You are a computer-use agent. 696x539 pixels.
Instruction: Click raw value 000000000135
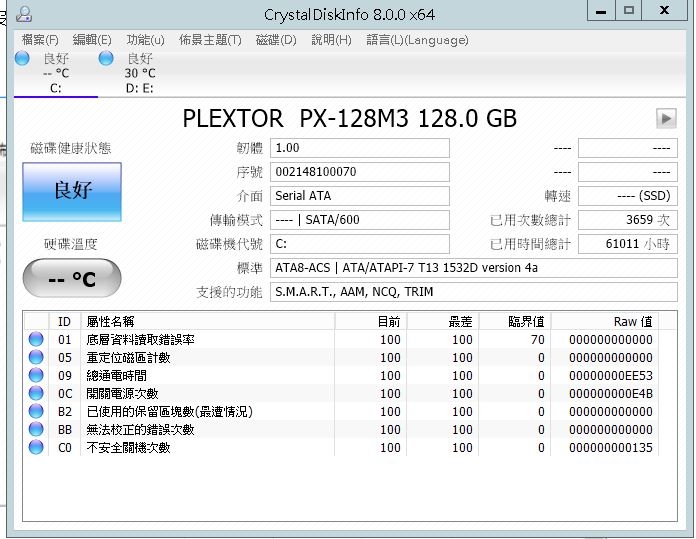[611, 448]
